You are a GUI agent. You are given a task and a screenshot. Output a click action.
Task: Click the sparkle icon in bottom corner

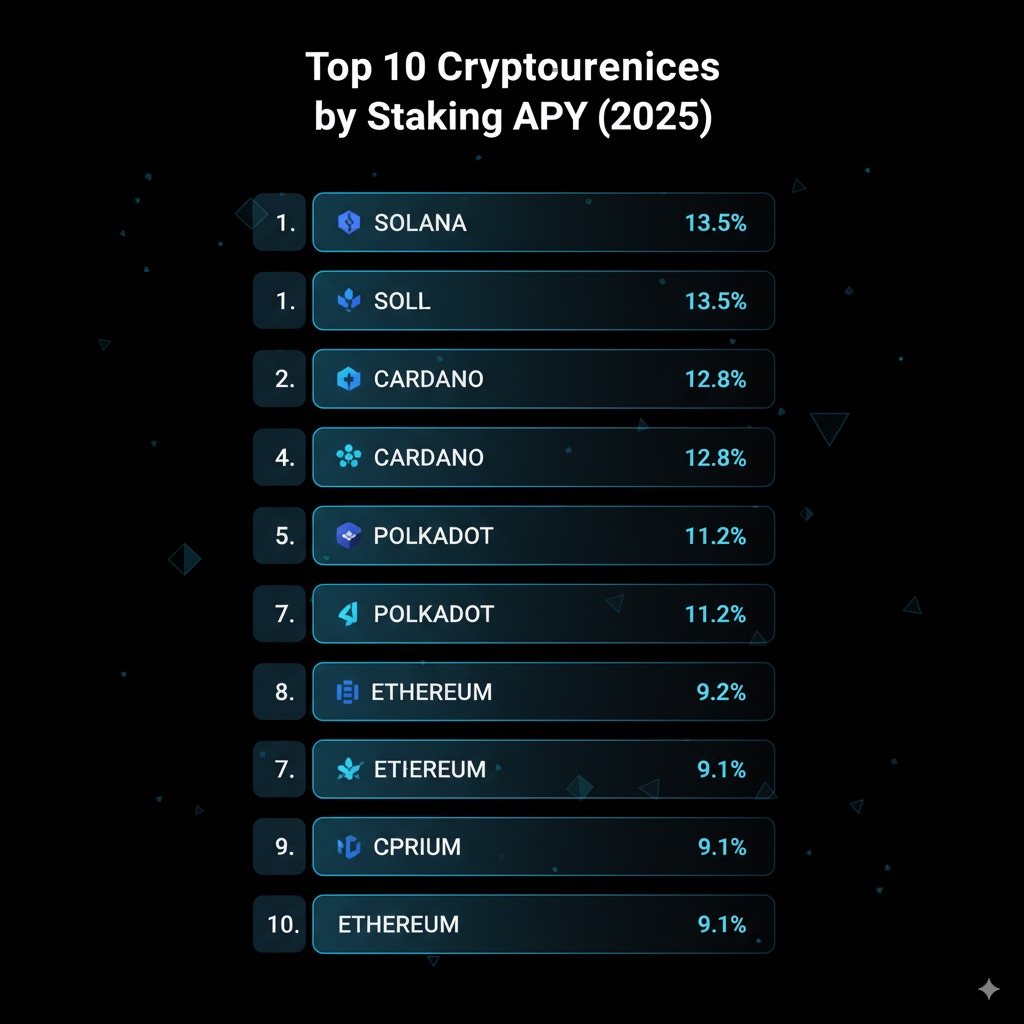pyautogui.click(x=988, y=989)
